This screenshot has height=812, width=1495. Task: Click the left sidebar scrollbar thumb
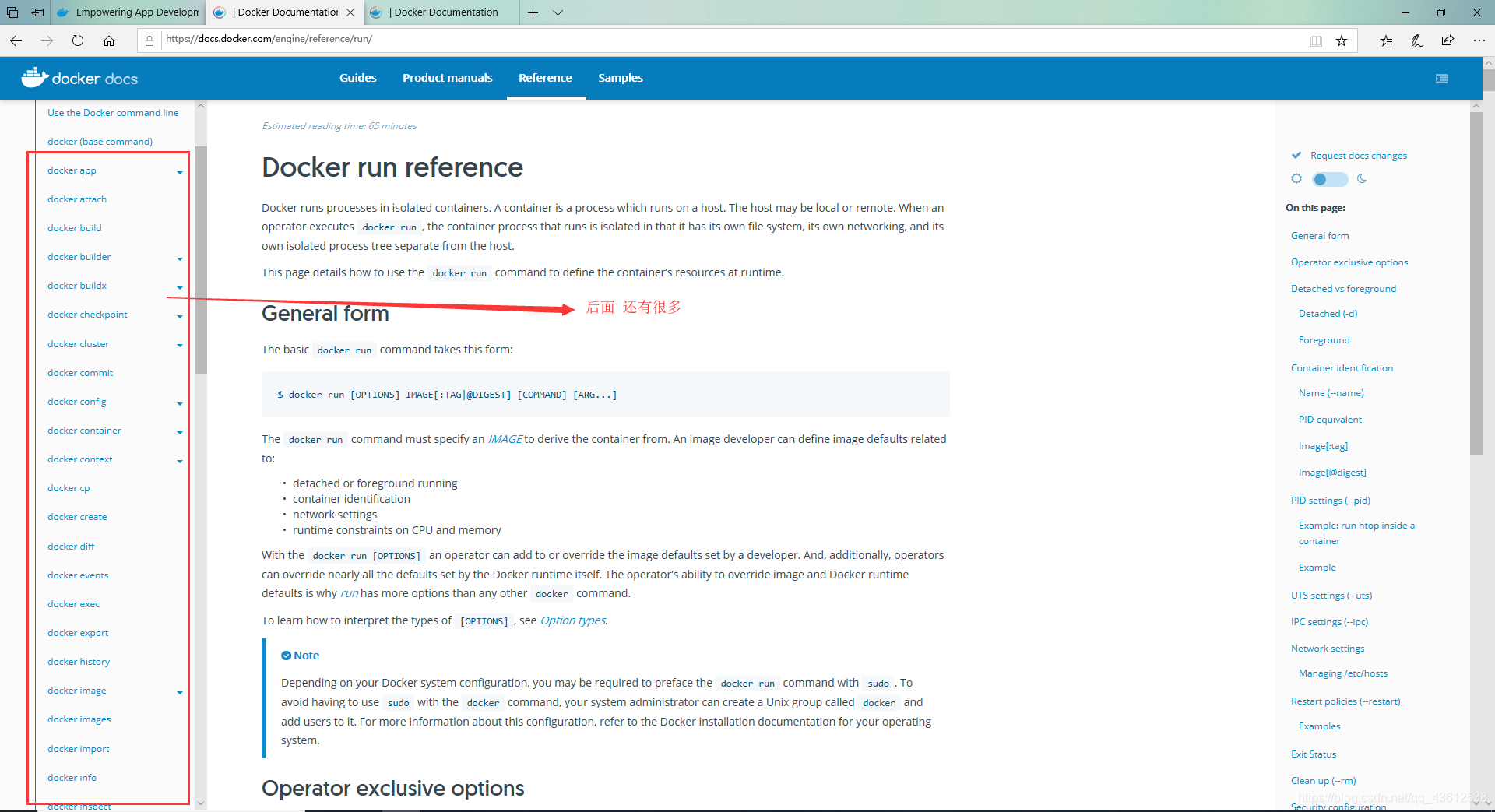coord(201,260)
